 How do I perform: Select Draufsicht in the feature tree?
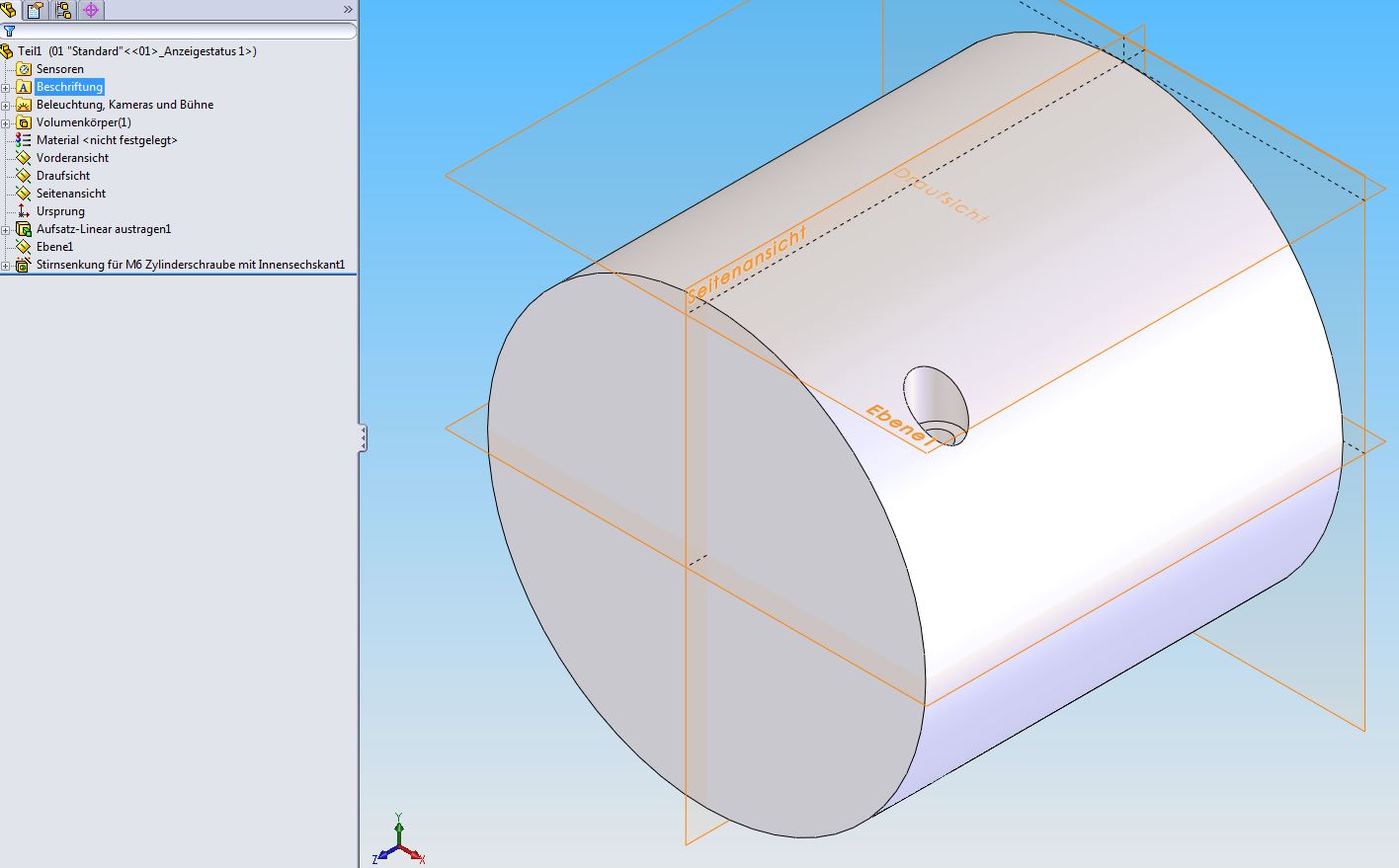pos(63,176)
